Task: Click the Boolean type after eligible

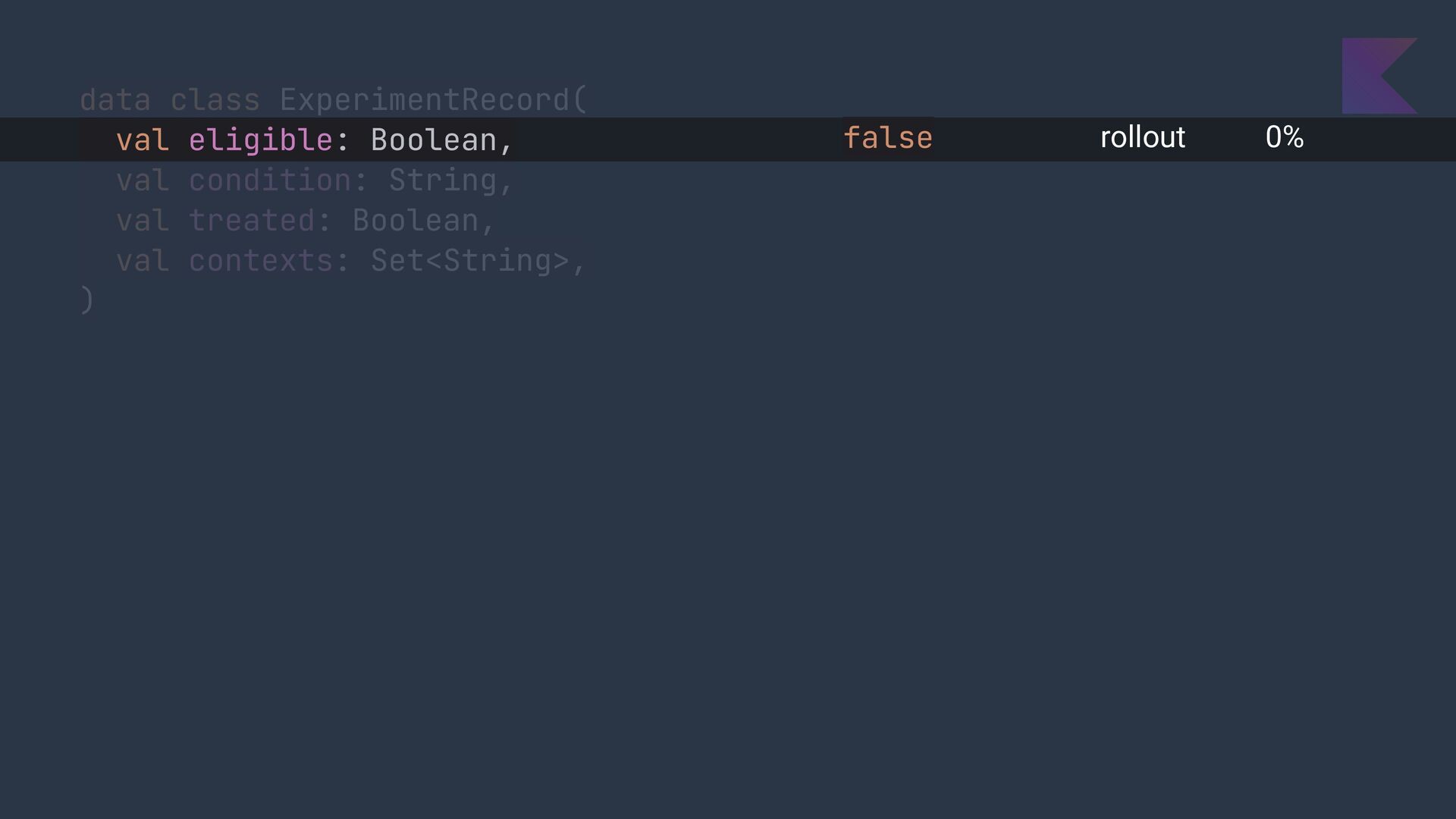Action: tap(434, 140)
